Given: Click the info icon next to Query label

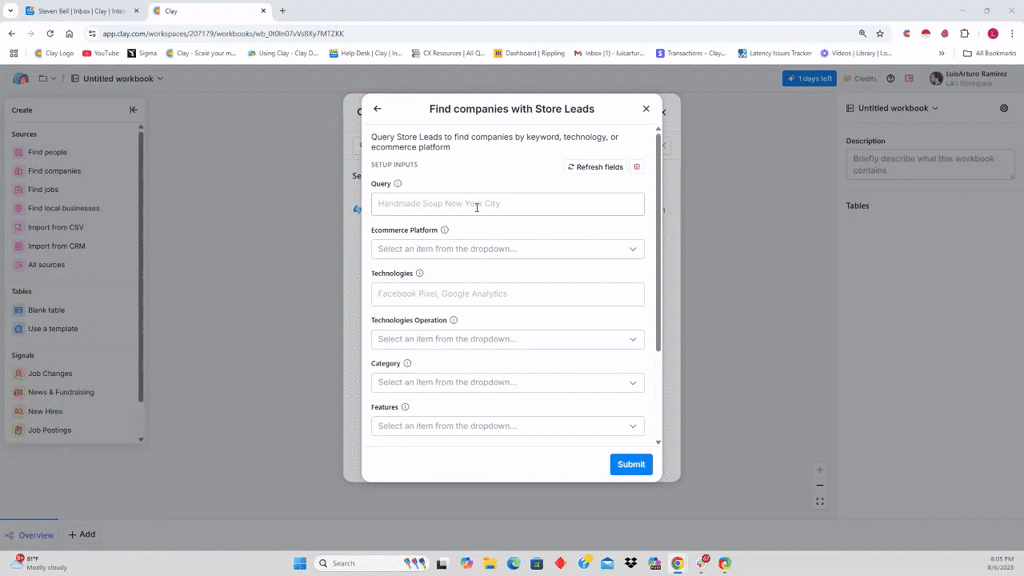Looking at the screenshot, I should (398, 184).
